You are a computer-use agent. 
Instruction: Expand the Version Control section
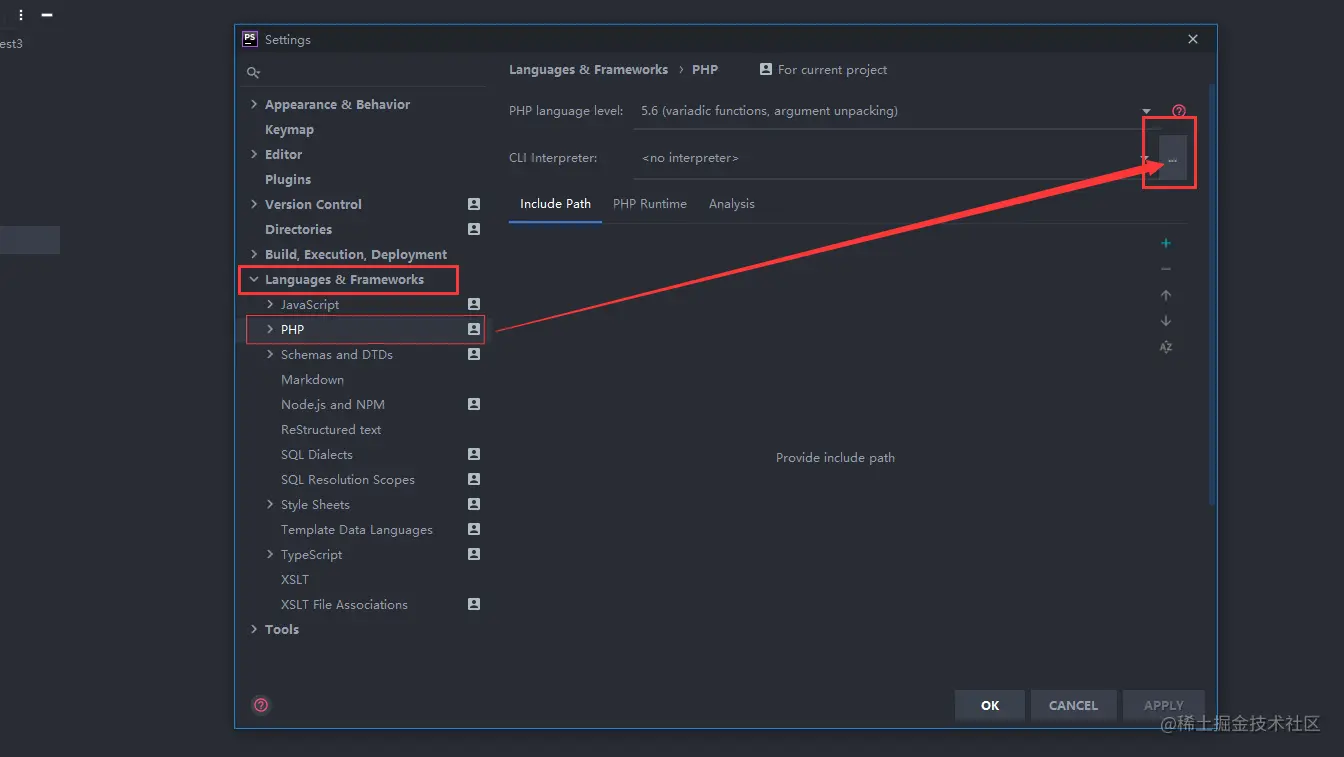(254, 204)
